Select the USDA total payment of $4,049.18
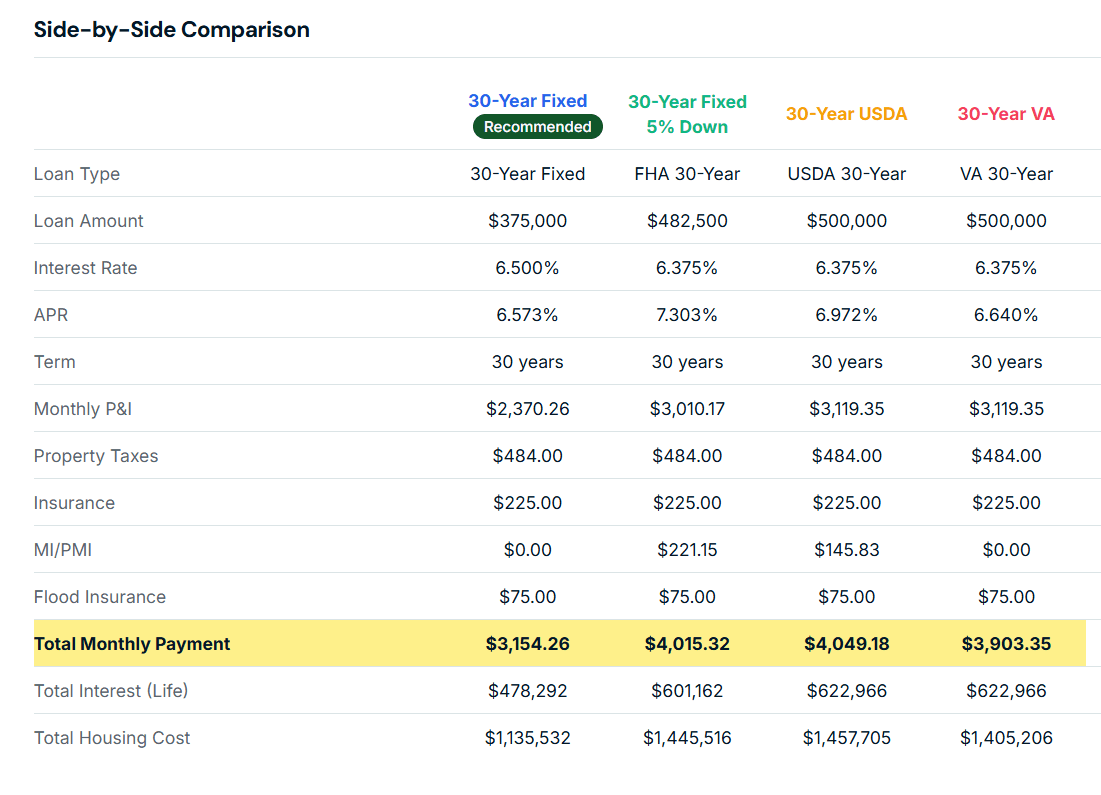The image size is (1101, 795). pyautogui.click(x=846, y=643)
